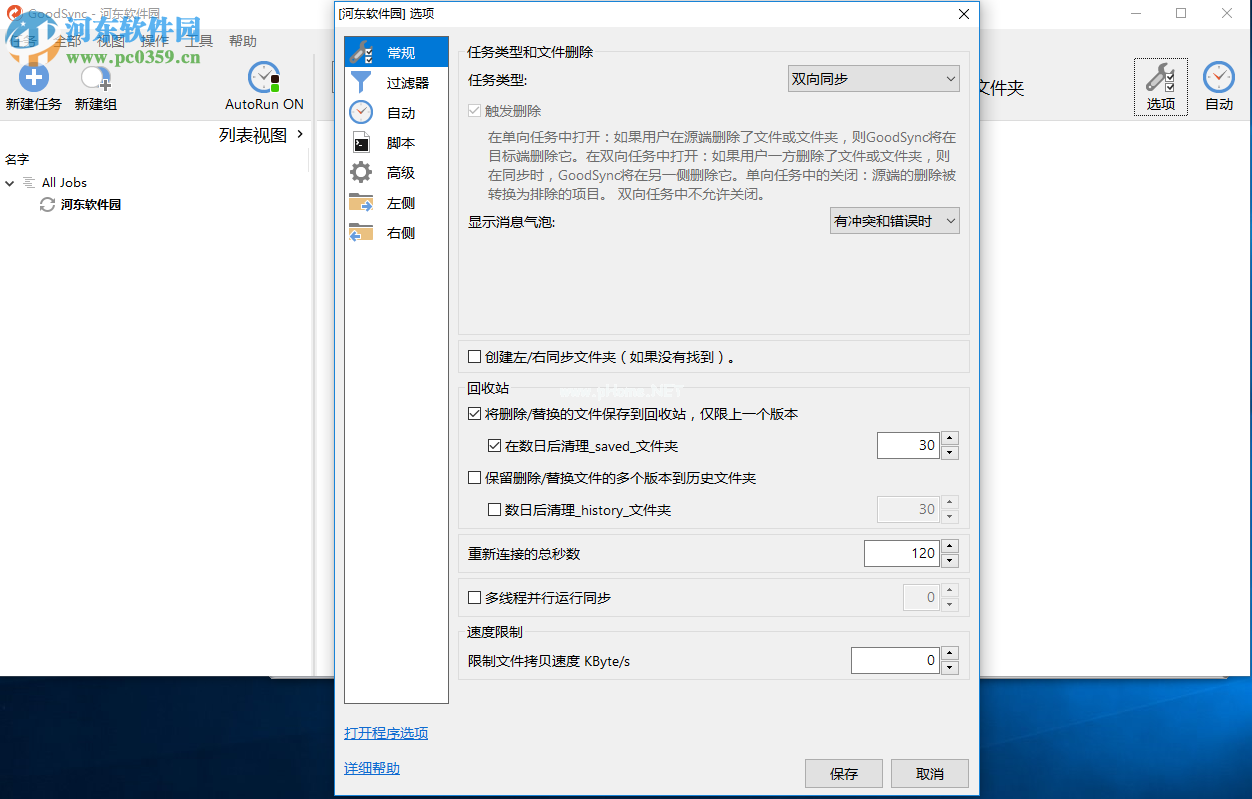The image size is (1252, 799).
Task: Open the 过滤器 (Filters) funnel section
Action: pyautogui.click(x=361, y=83)
